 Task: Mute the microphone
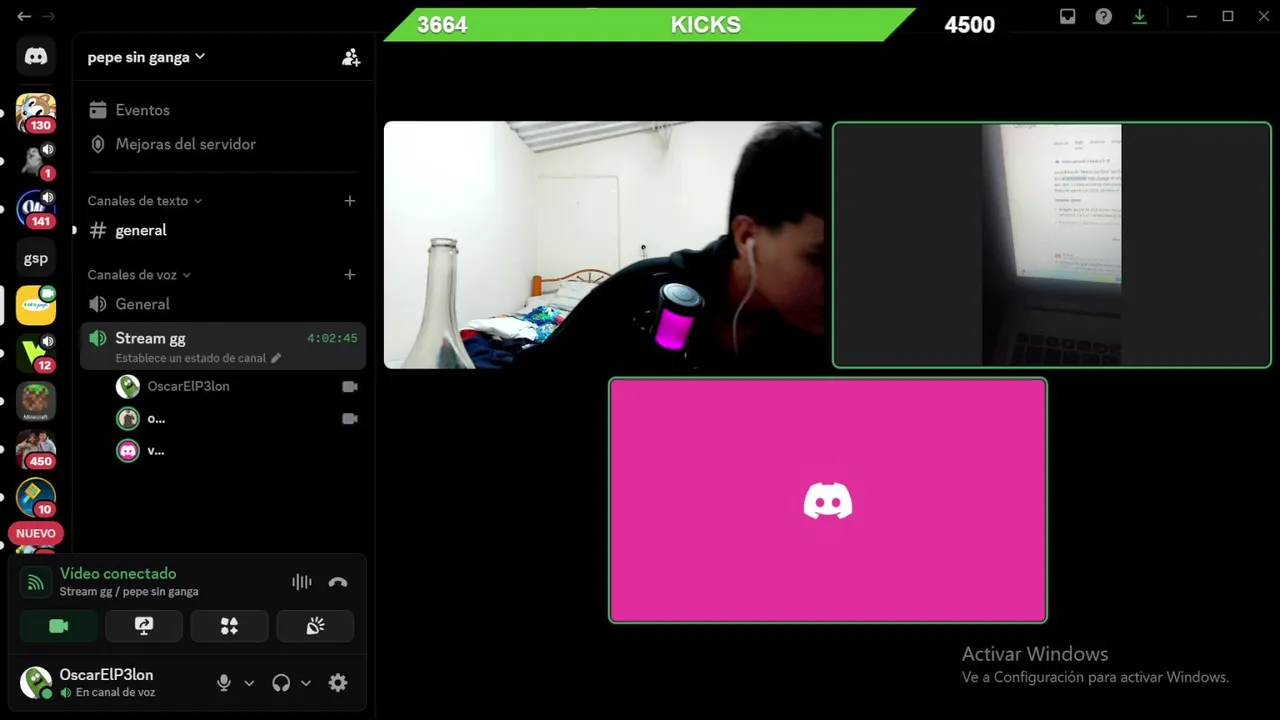click(x=224, y=683)
